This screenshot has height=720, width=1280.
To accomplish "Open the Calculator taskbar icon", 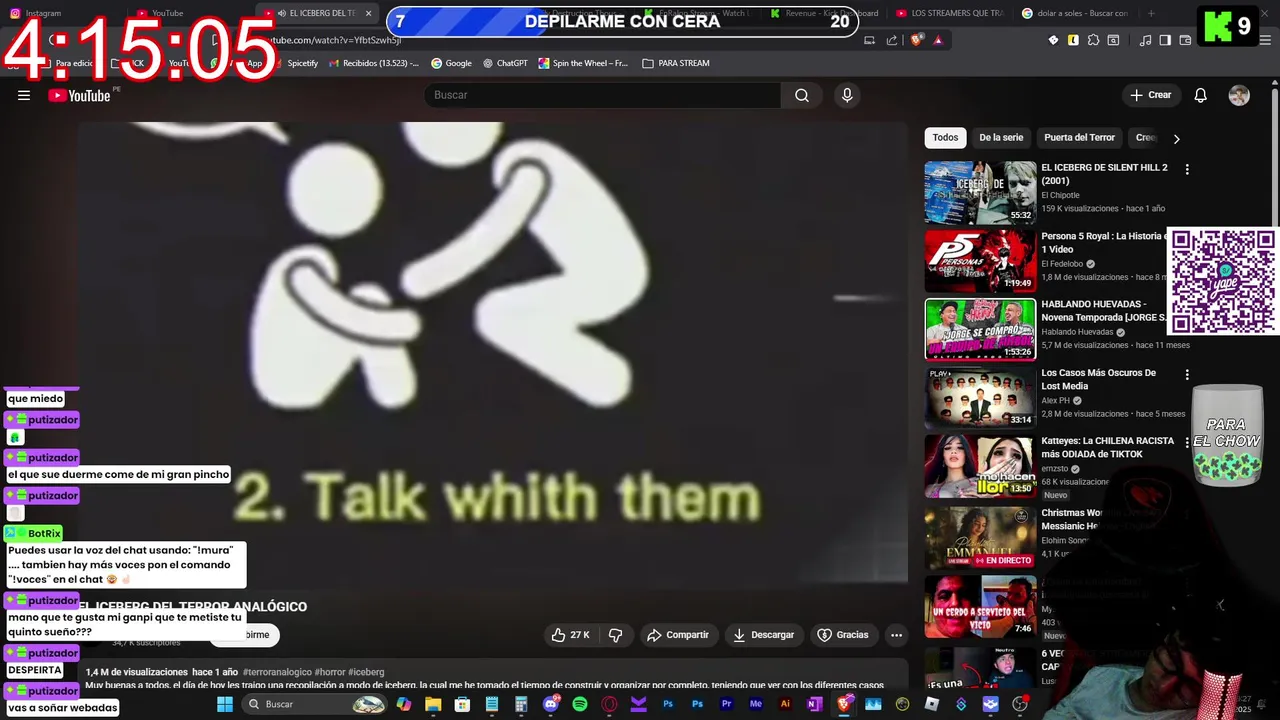I will [x=521, y=704].
